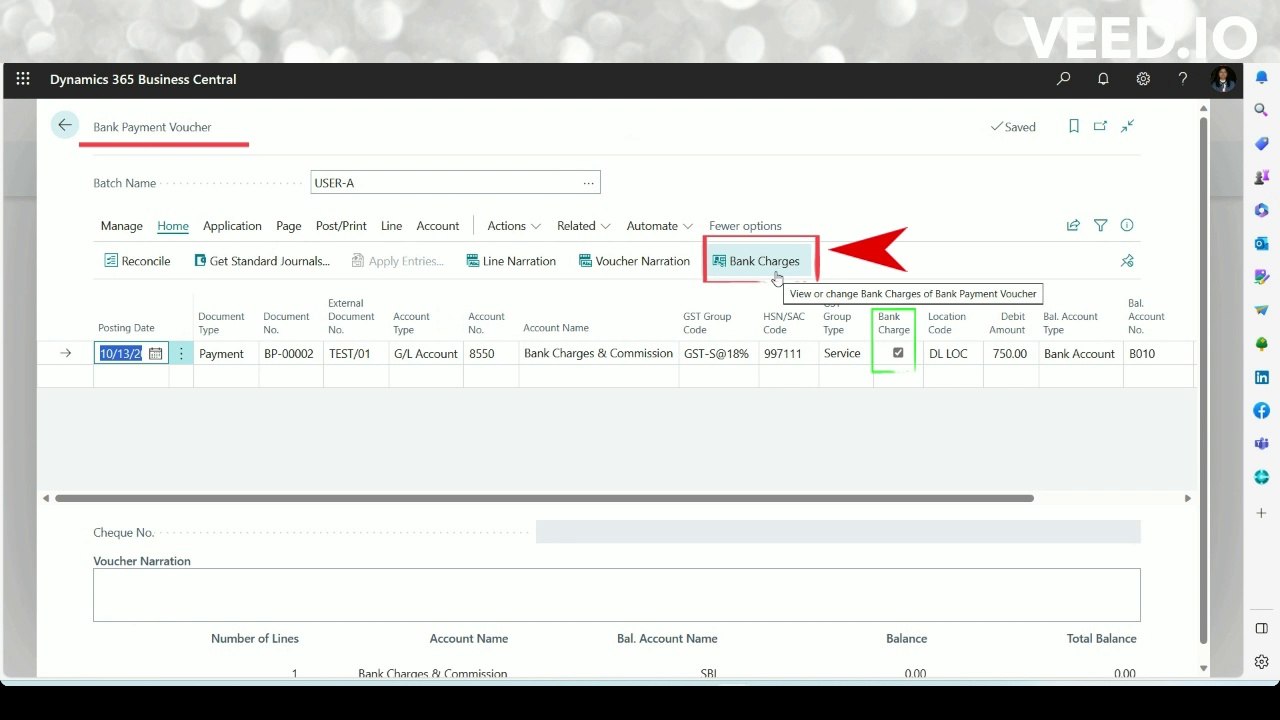This screenshot has width=1280, height=720.
Task: Open Batch Name lookup ellipsis
Action: tap(589, 182)
